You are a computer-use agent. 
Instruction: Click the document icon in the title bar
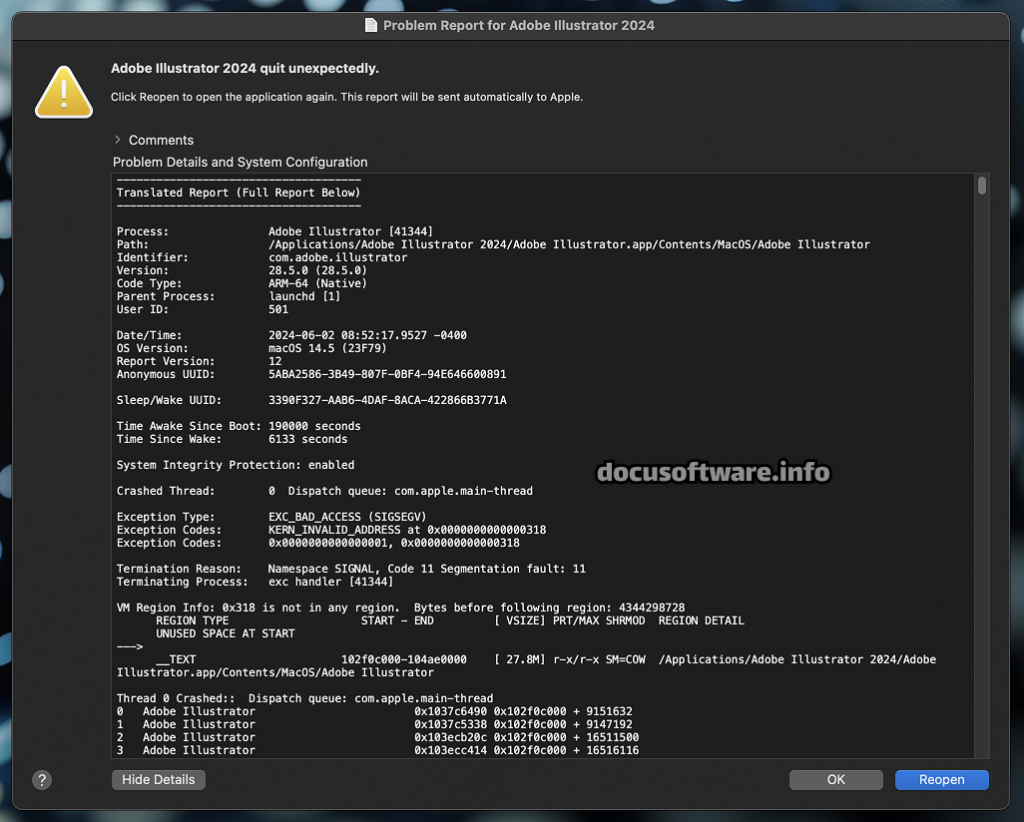[x=371, y=25]
